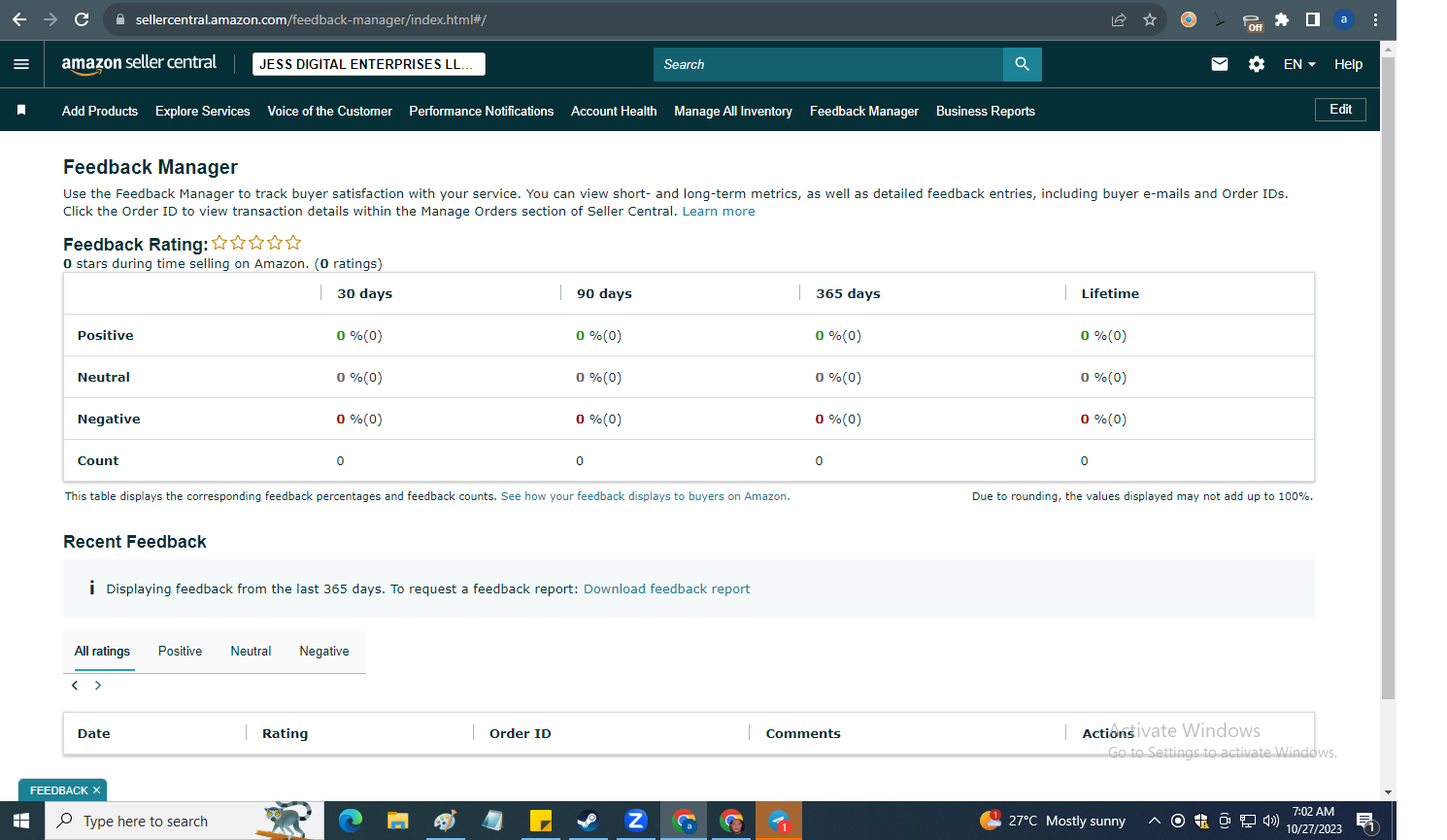The width and height of the screenshot is (1447, 840).
Task: Open Sticky Notes from the taskbar
Action: (541, 821)
